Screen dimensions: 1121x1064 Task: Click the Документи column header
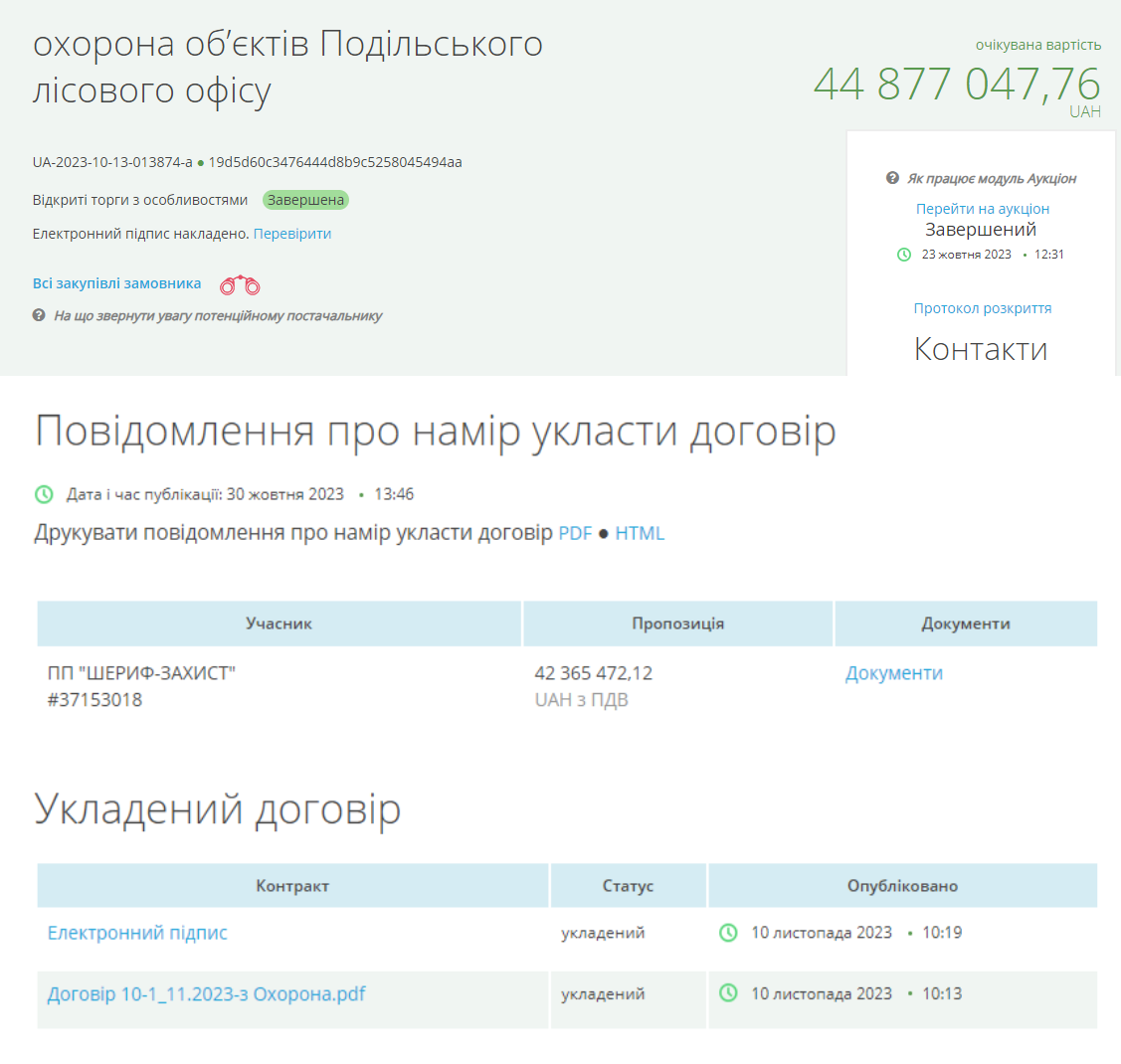click(x=966, y=623)
